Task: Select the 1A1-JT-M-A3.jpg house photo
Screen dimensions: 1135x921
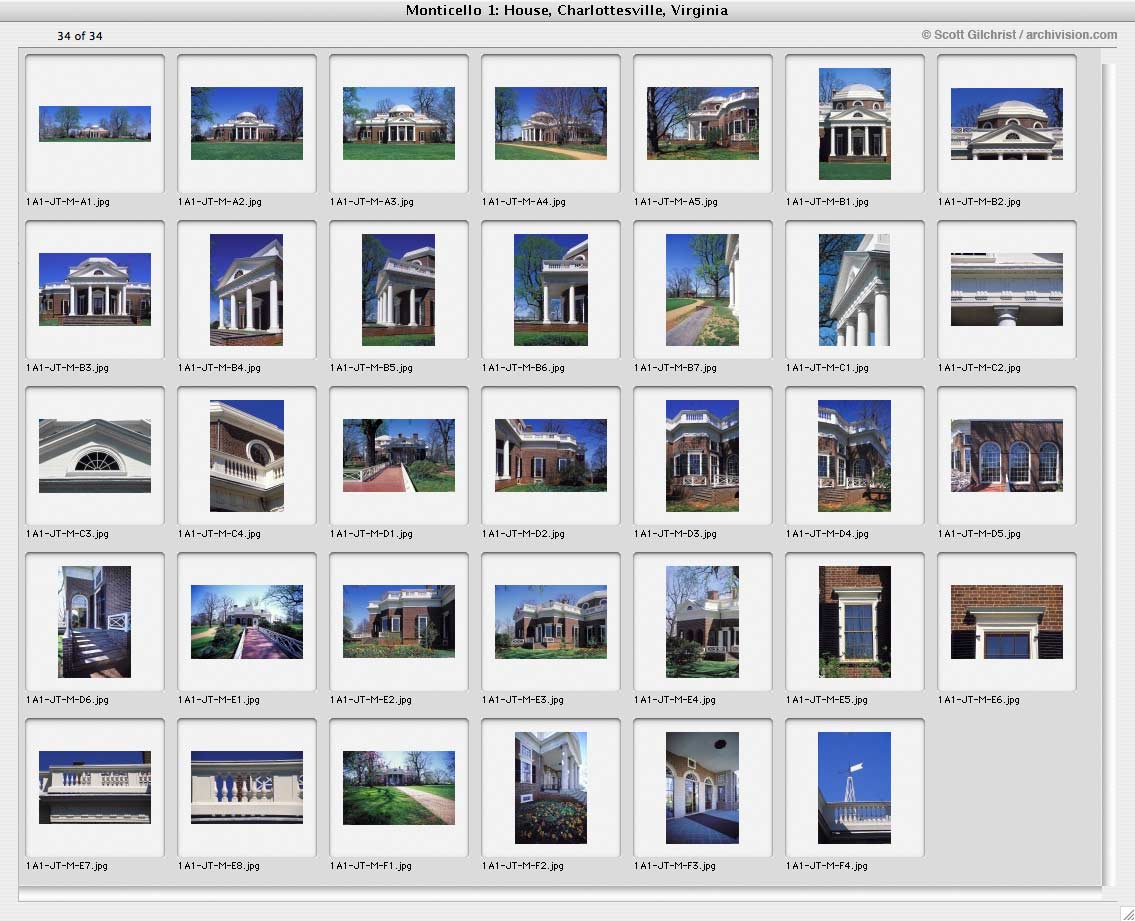Action: (x=399, y=123)
